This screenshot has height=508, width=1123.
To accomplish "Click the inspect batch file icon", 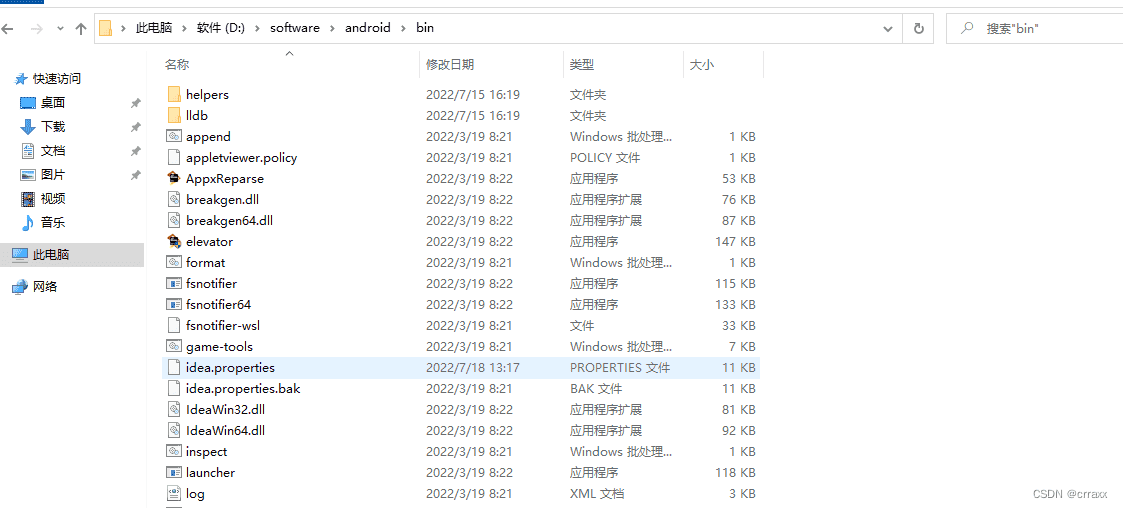I will 173,451.
